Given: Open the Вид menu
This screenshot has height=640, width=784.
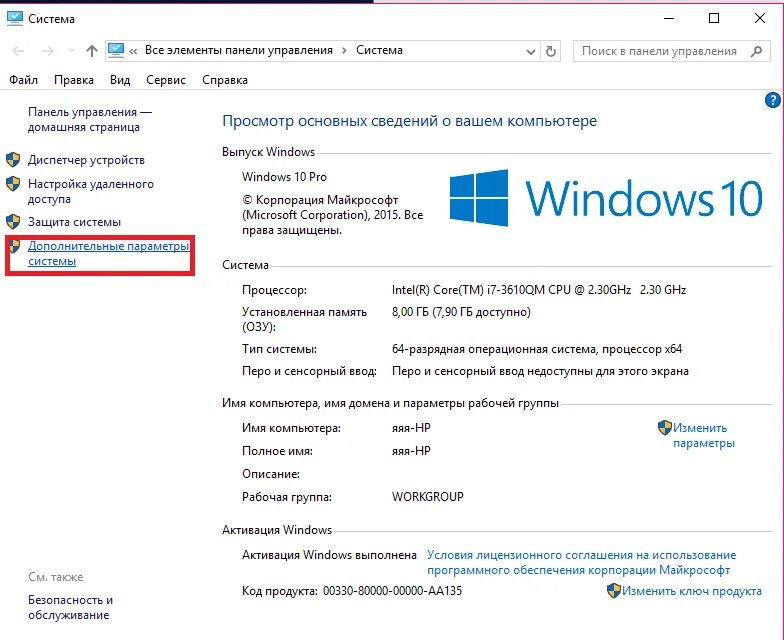Looking at the screenshot, I should (120, 80).
